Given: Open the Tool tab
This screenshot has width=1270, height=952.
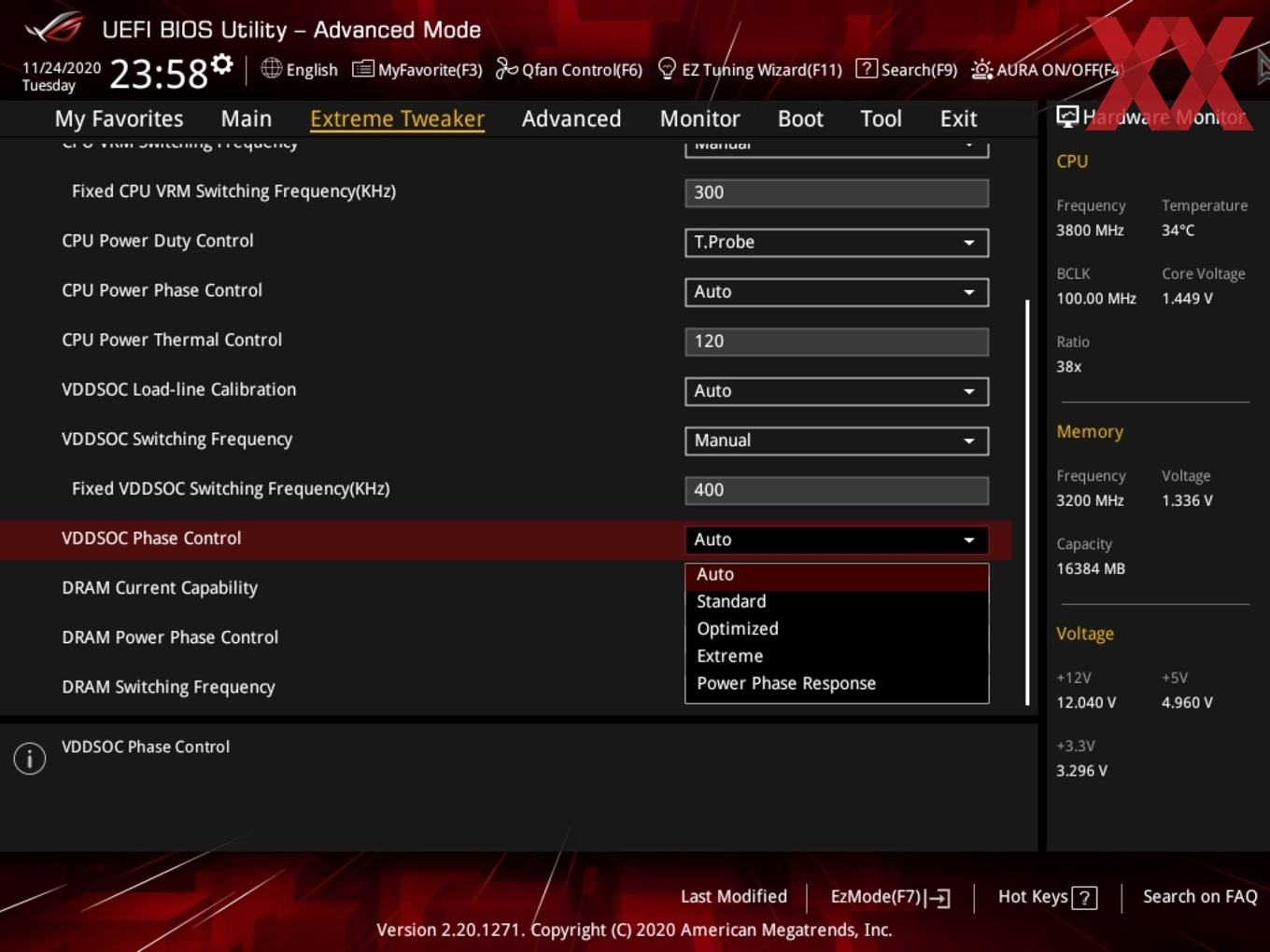Looking at the screenshot, I should point(881,119).
